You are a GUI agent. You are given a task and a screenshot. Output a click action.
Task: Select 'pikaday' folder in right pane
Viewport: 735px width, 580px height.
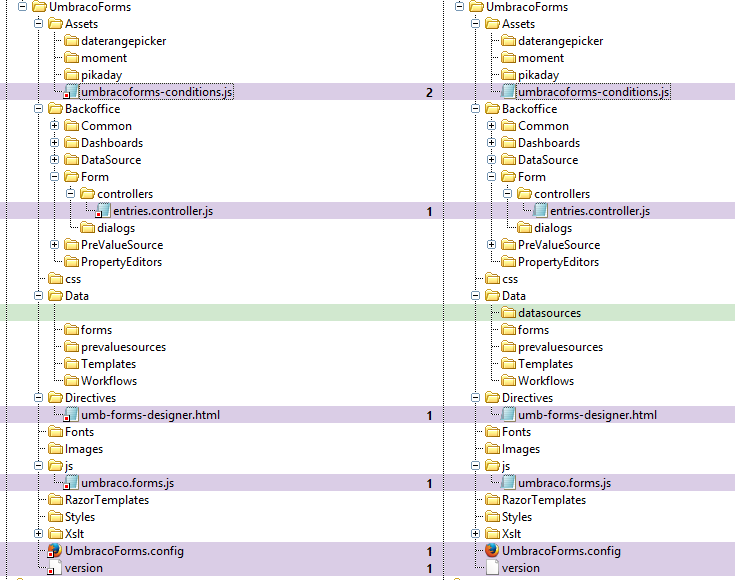tap(538, 75)
